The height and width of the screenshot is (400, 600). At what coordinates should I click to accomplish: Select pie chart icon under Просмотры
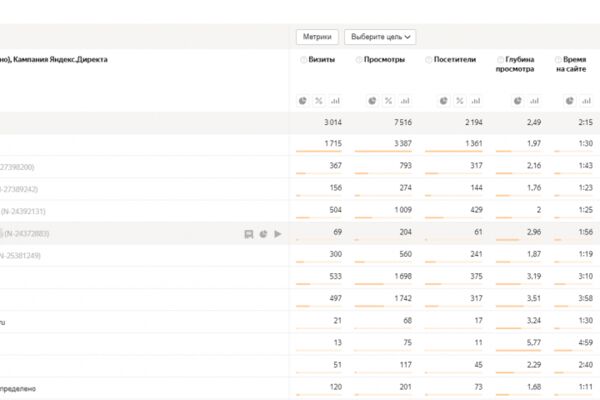click(372, 101)
